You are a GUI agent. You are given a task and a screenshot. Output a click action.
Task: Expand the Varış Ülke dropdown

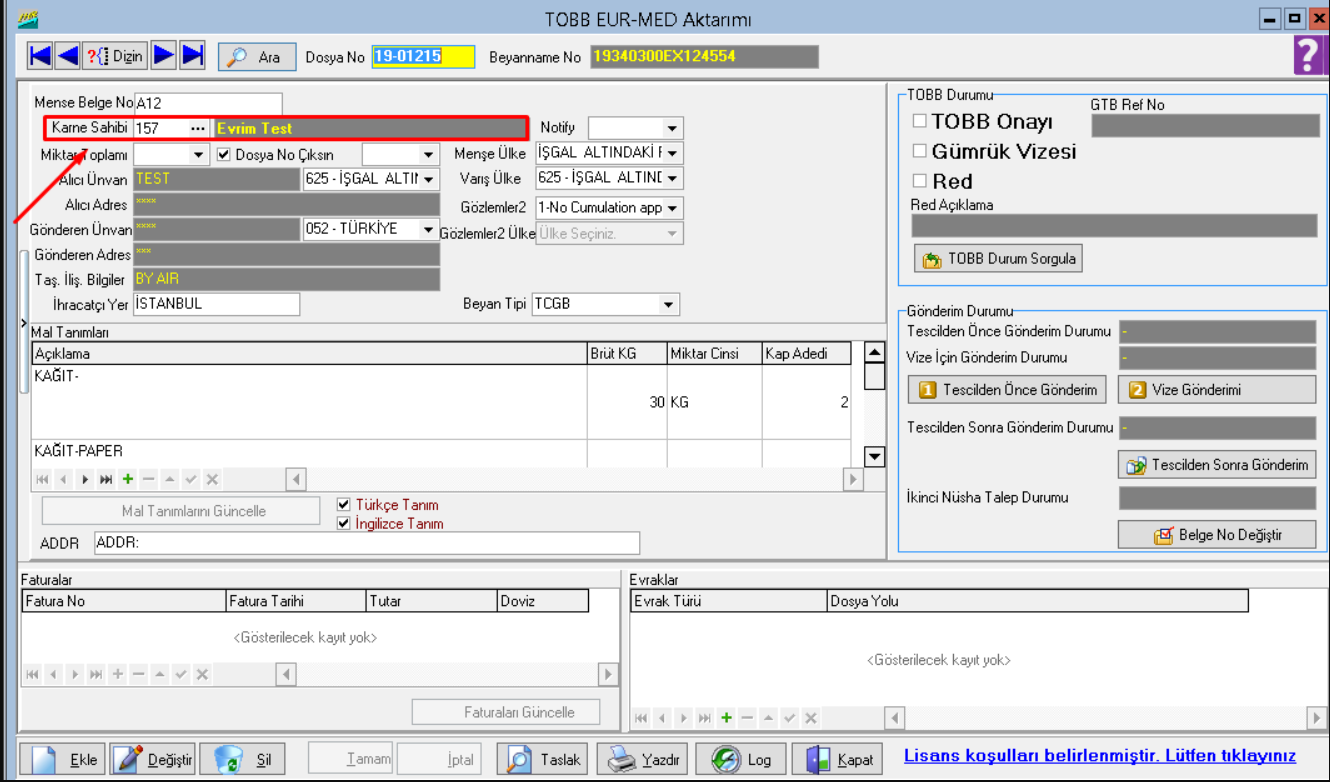coord(672,178)
